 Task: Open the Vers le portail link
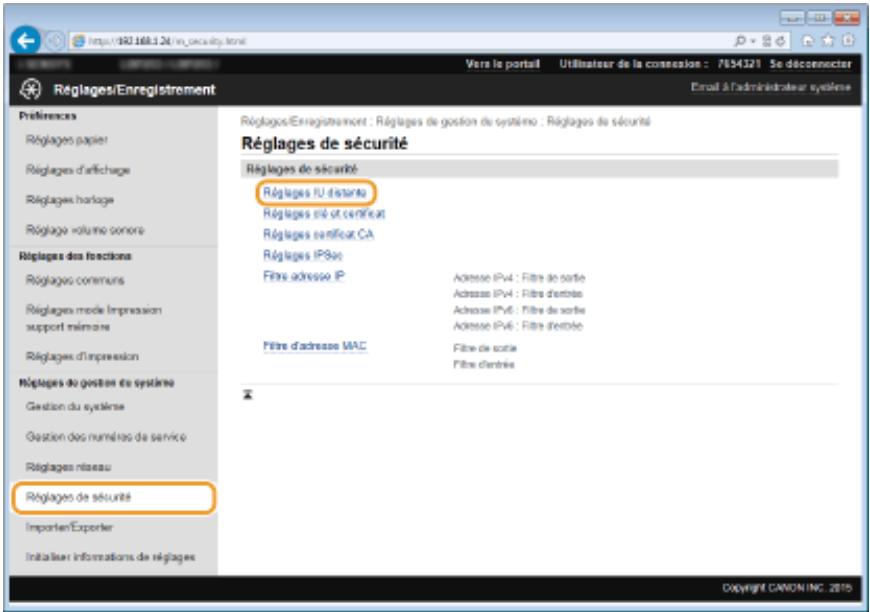point(503,64)
